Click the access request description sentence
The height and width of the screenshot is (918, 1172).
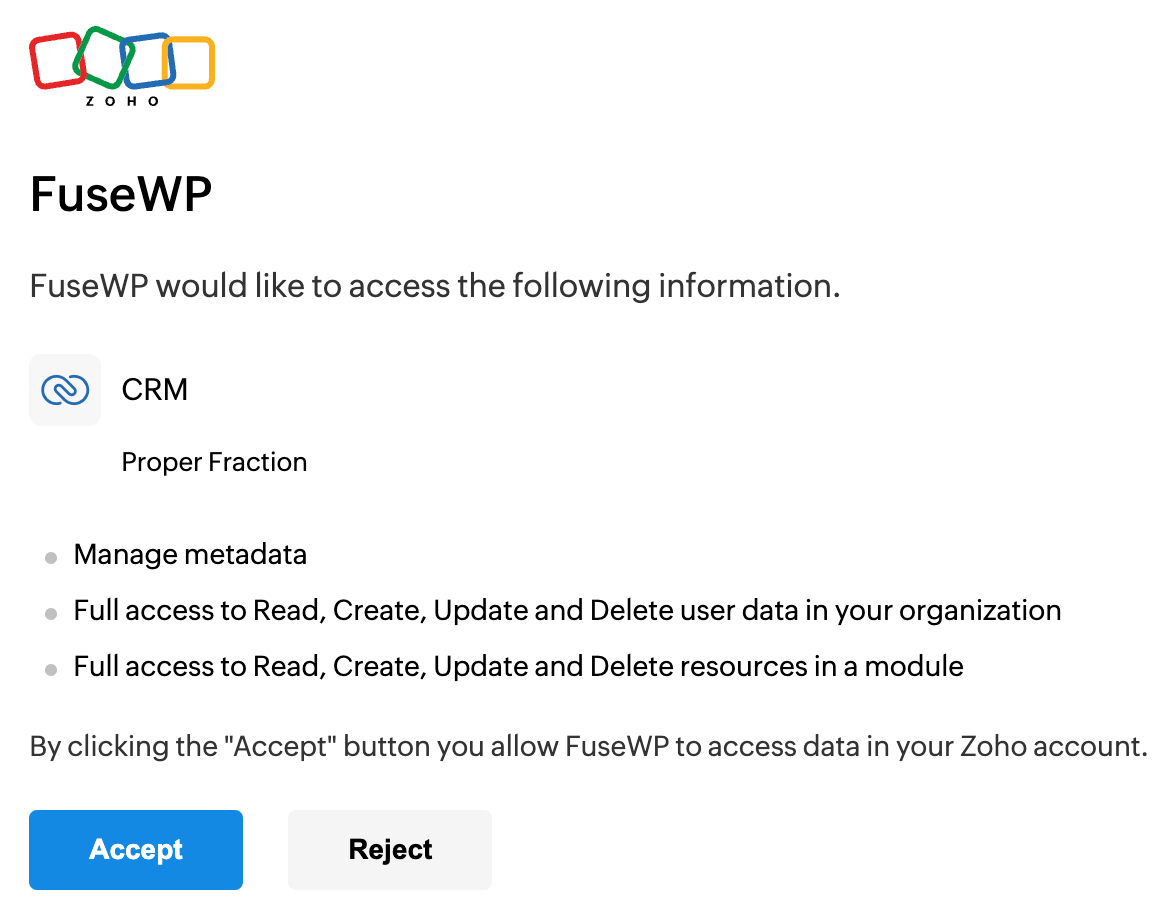(x=434, y=286)
